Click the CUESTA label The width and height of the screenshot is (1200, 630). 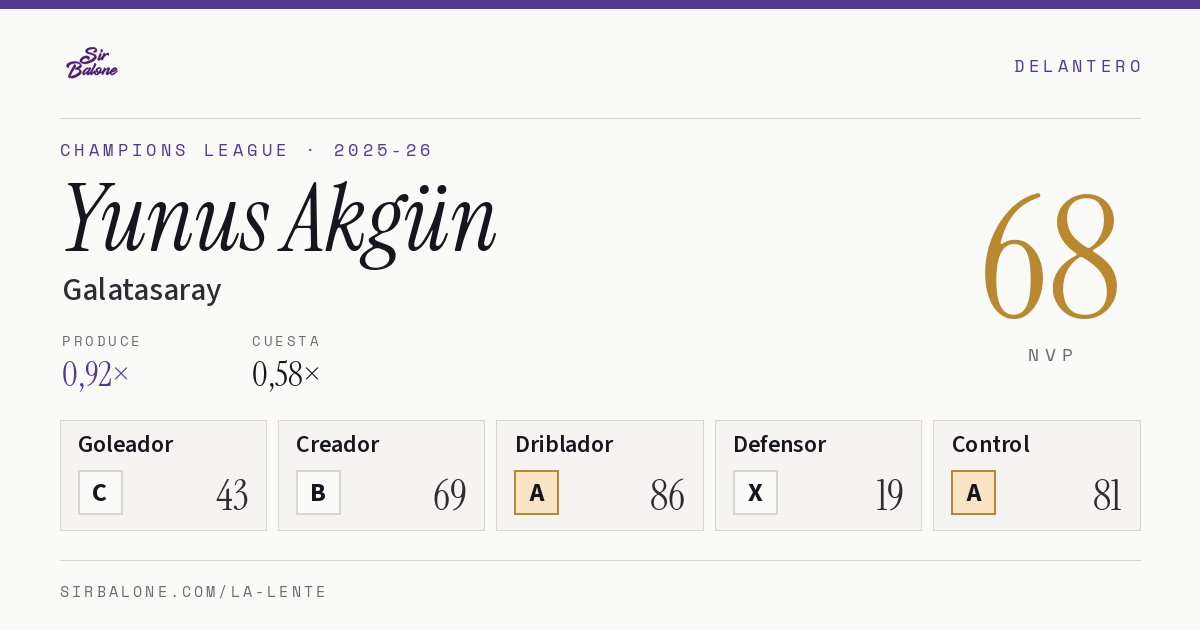click(x=286, y=341)
